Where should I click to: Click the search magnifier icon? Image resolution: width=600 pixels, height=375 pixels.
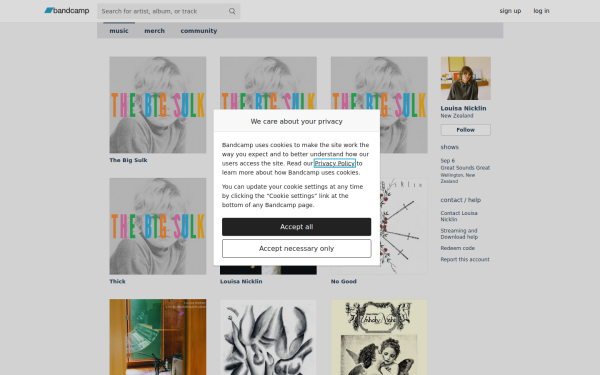point(232,11)
